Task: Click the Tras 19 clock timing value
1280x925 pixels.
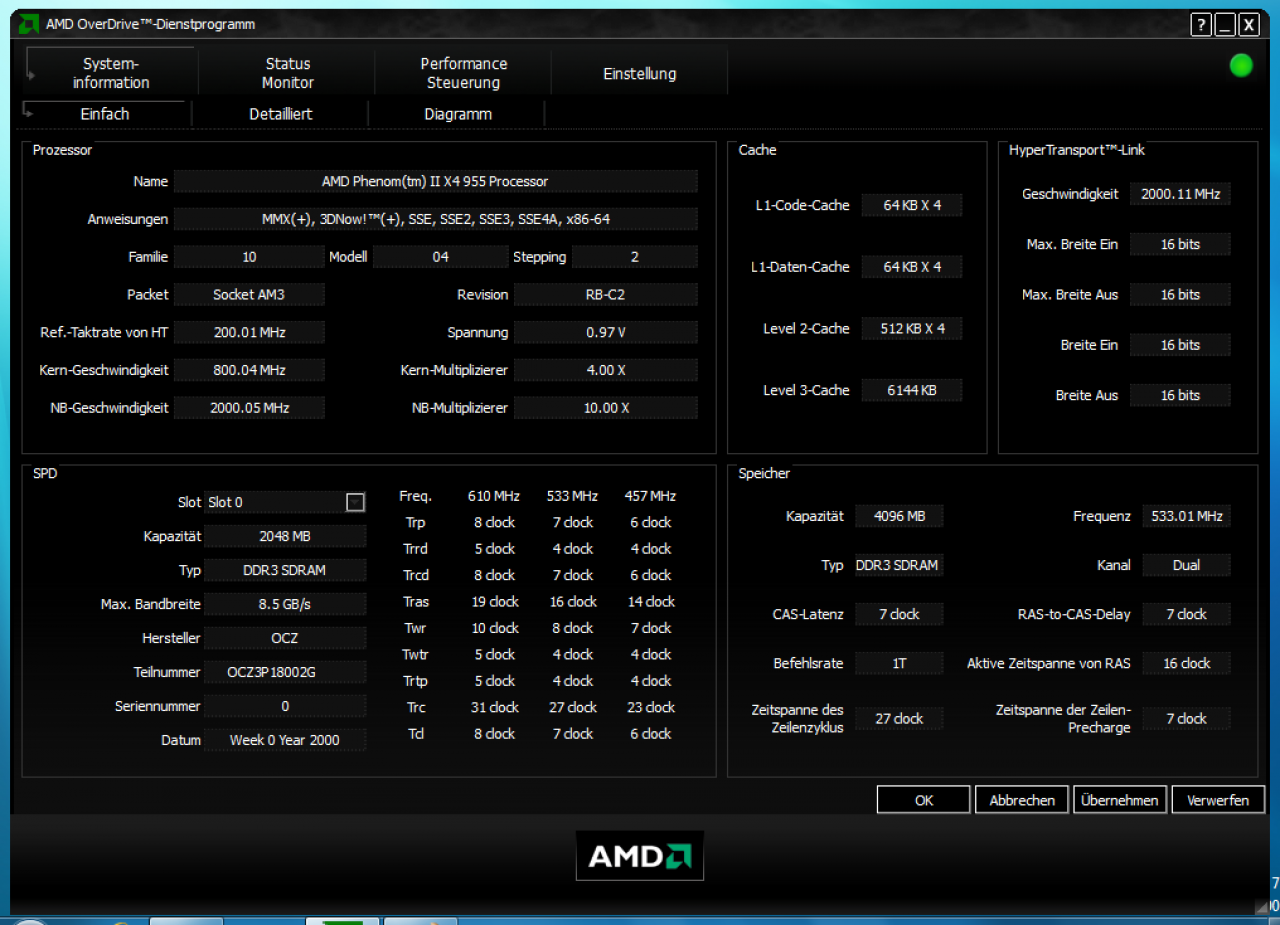Action: coord(495,602)
